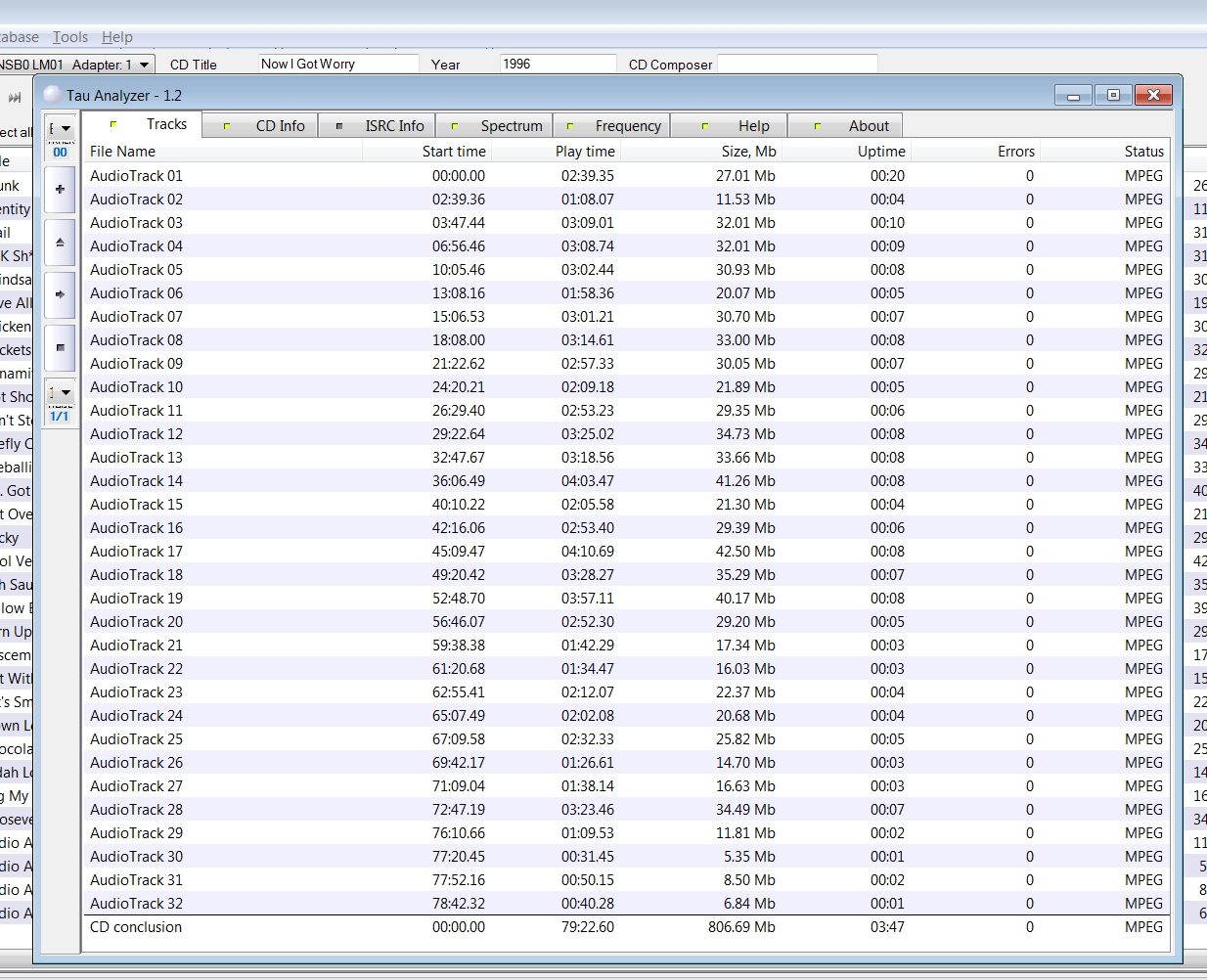Expand the Adapter 1 drive dropdown
1207x980 pixels.
point(145,65)
